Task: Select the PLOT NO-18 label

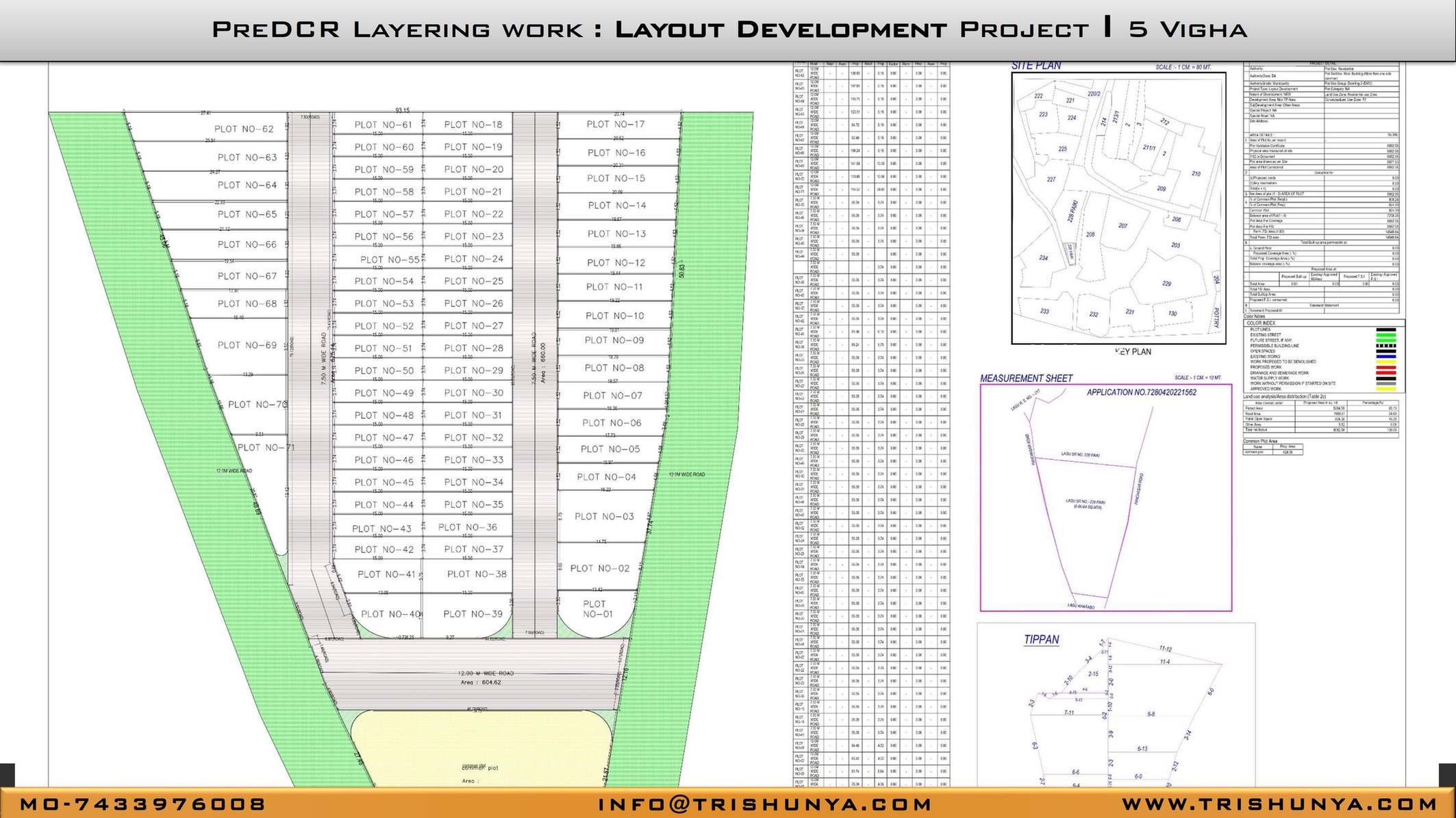Action: pyautogui.click(x=473, y=125)
